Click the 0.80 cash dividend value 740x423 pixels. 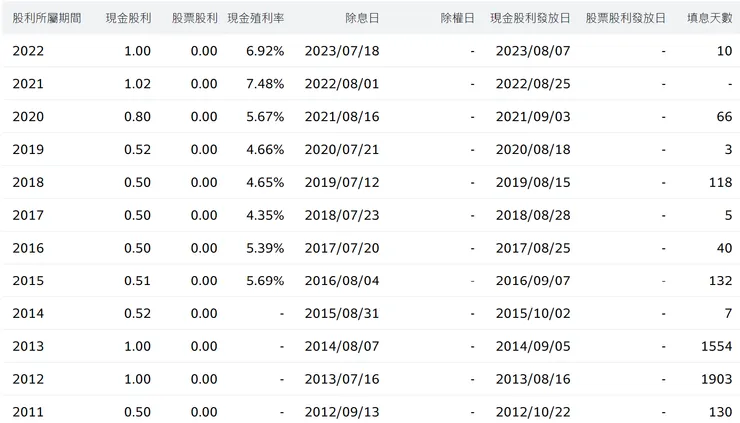point(138,117)
